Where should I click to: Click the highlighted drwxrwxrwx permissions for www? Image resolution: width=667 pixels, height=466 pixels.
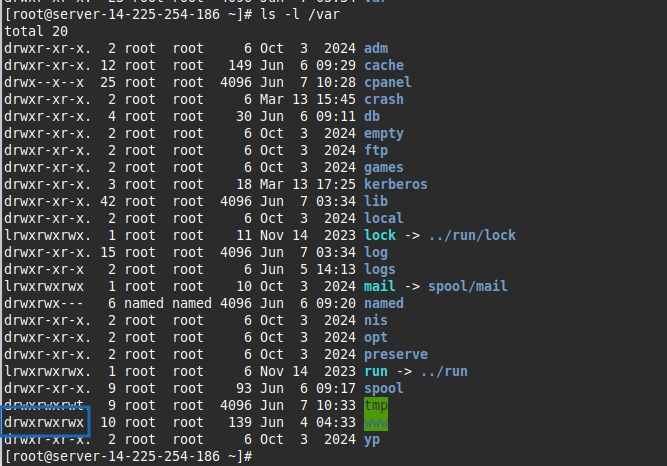tap(45, 422)
